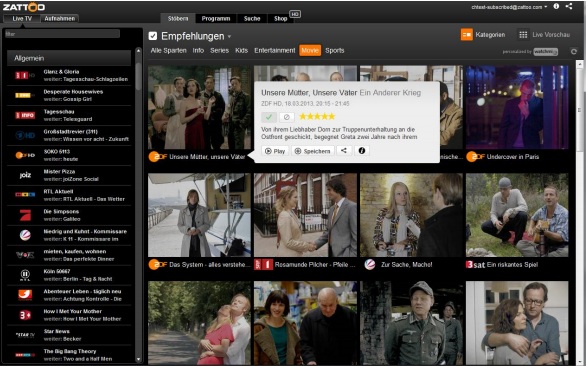This screenshot has height=366, width=586.
Task: Select the Tagesschau channel row
Action: [x=69, y=115]
